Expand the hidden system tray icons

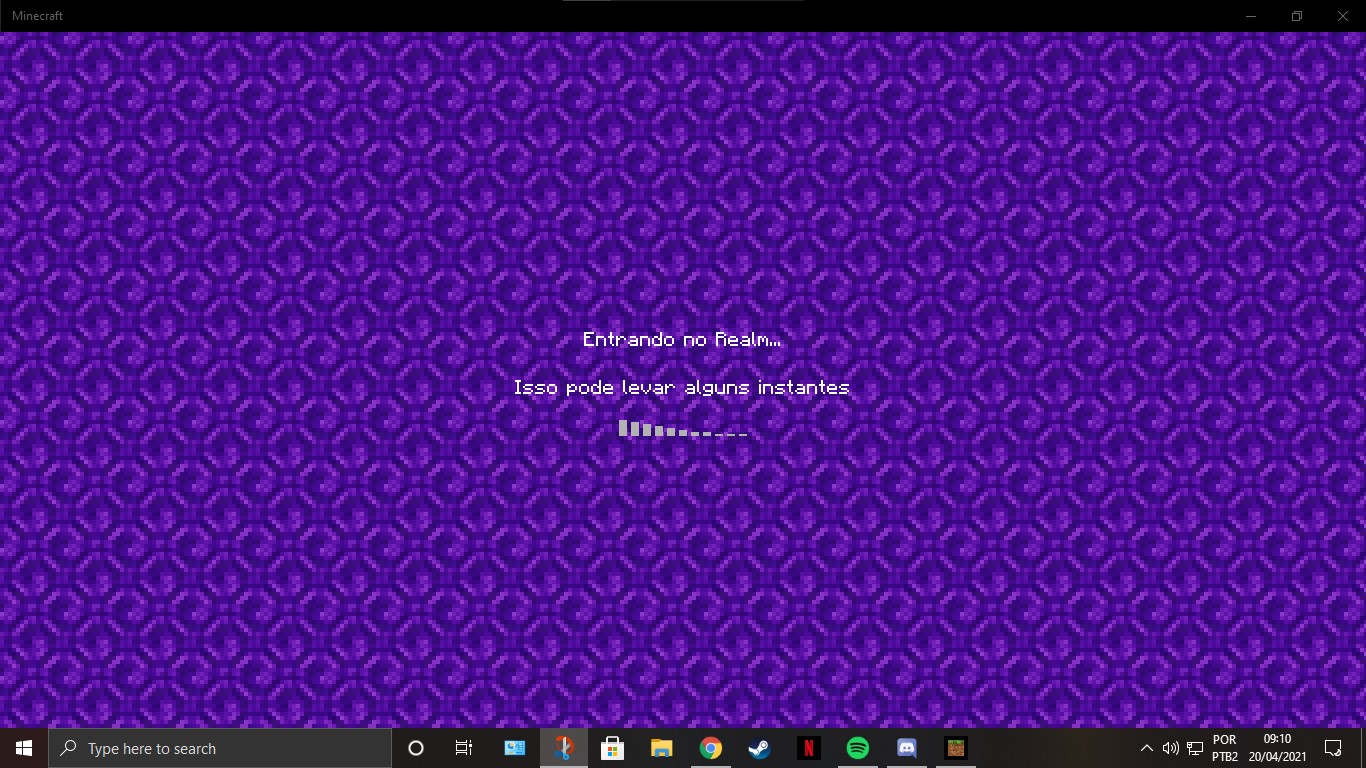coord(1147,748)
